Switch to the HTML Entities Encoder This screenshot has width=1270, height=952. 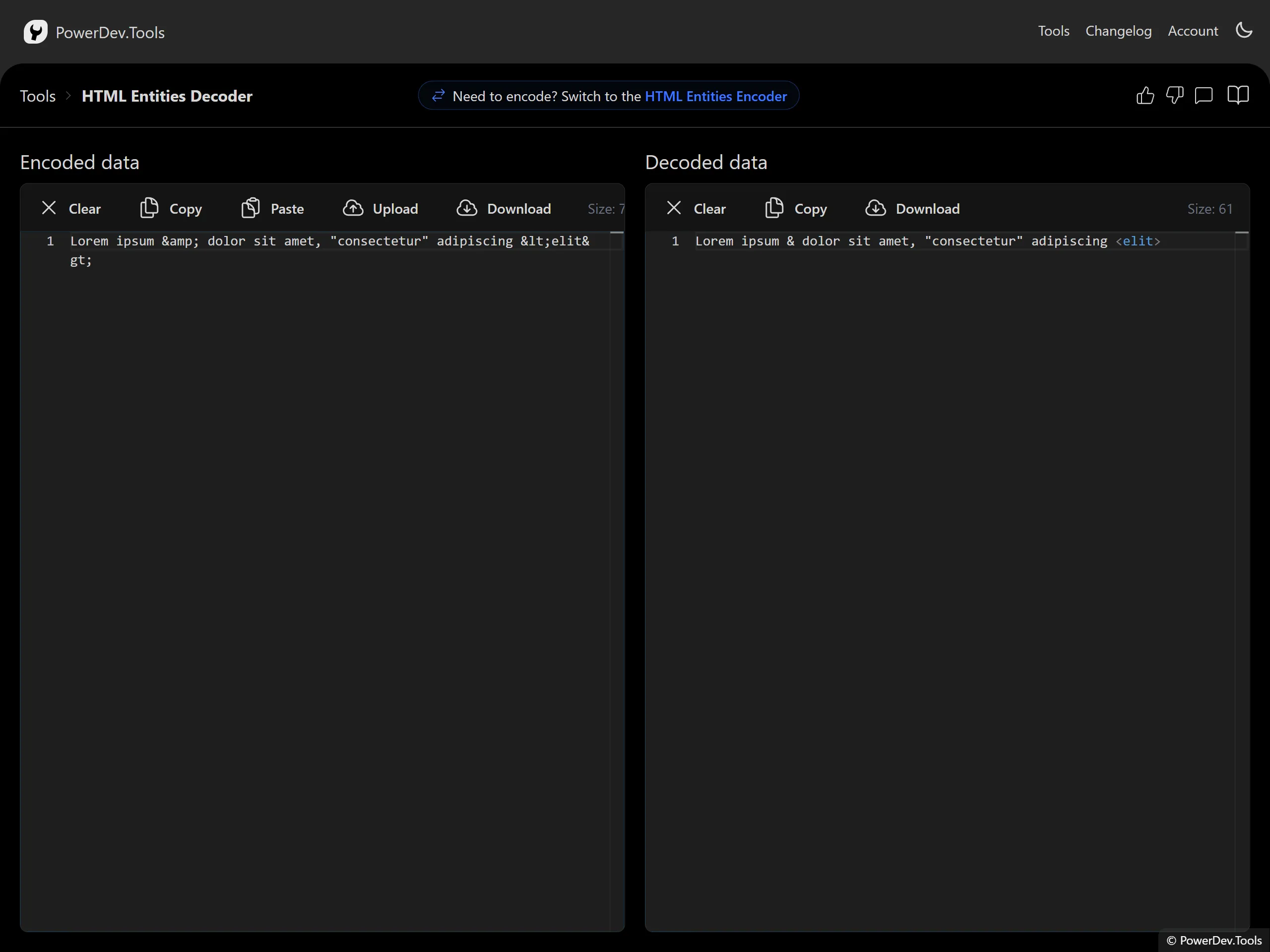715,96
